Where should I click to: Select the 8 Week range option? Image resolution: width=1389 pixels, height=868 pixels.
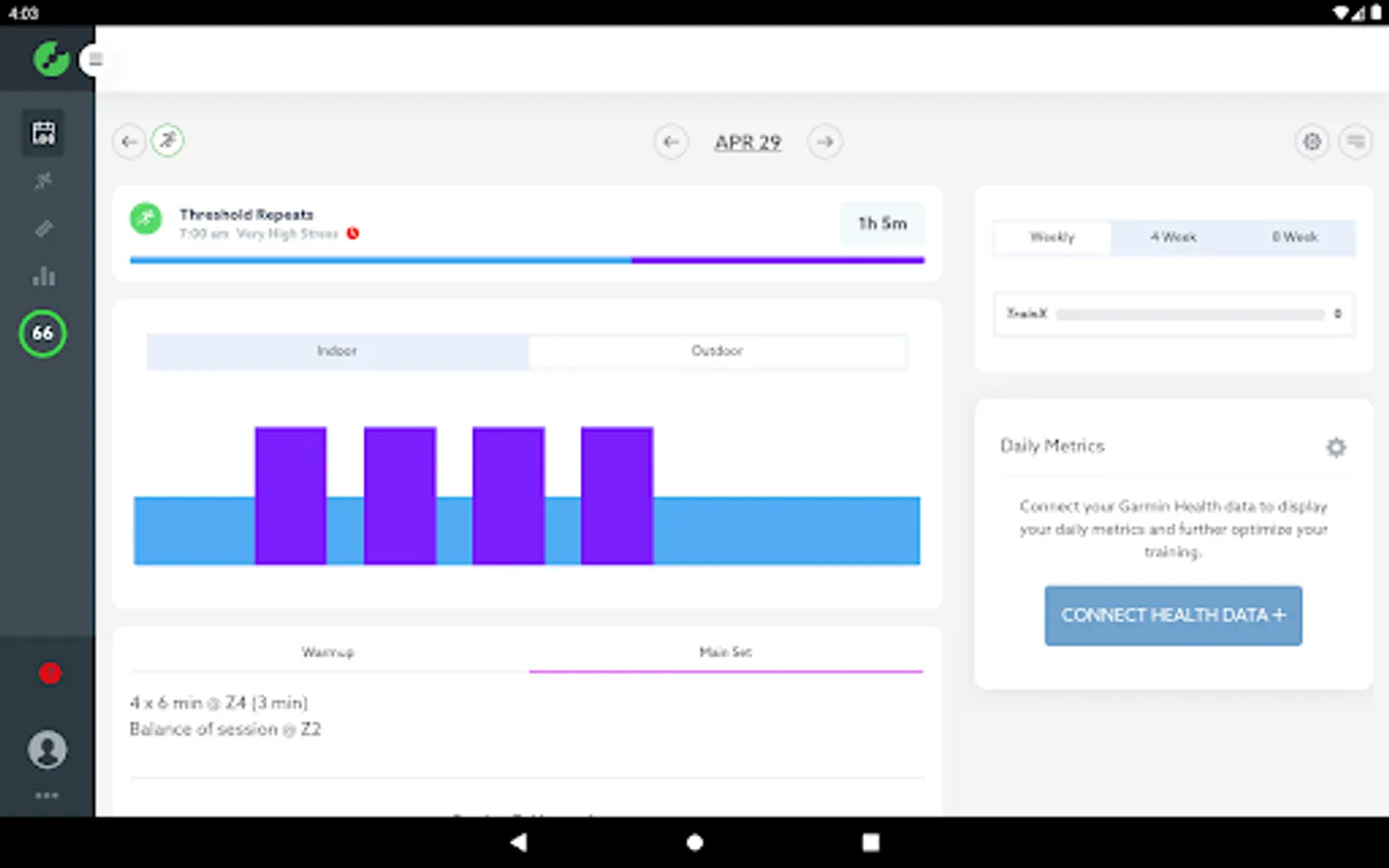pyautogui.click(x=1294, y=237)
